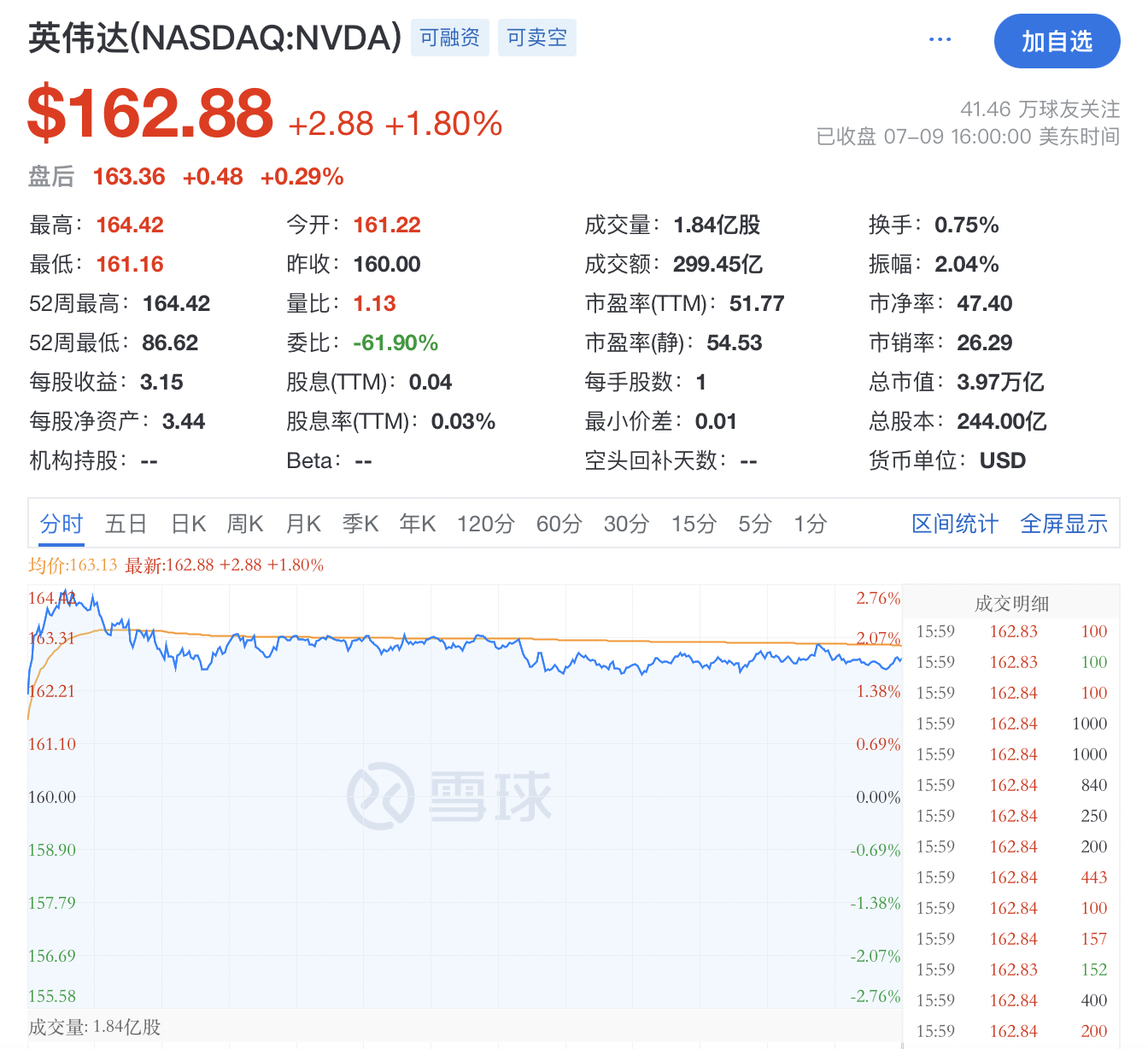Image resolution: width=1148 pixels, height=1049 pixels.
Task: Click the trade row with volume 400
Action: (x=1011, y=1000)
